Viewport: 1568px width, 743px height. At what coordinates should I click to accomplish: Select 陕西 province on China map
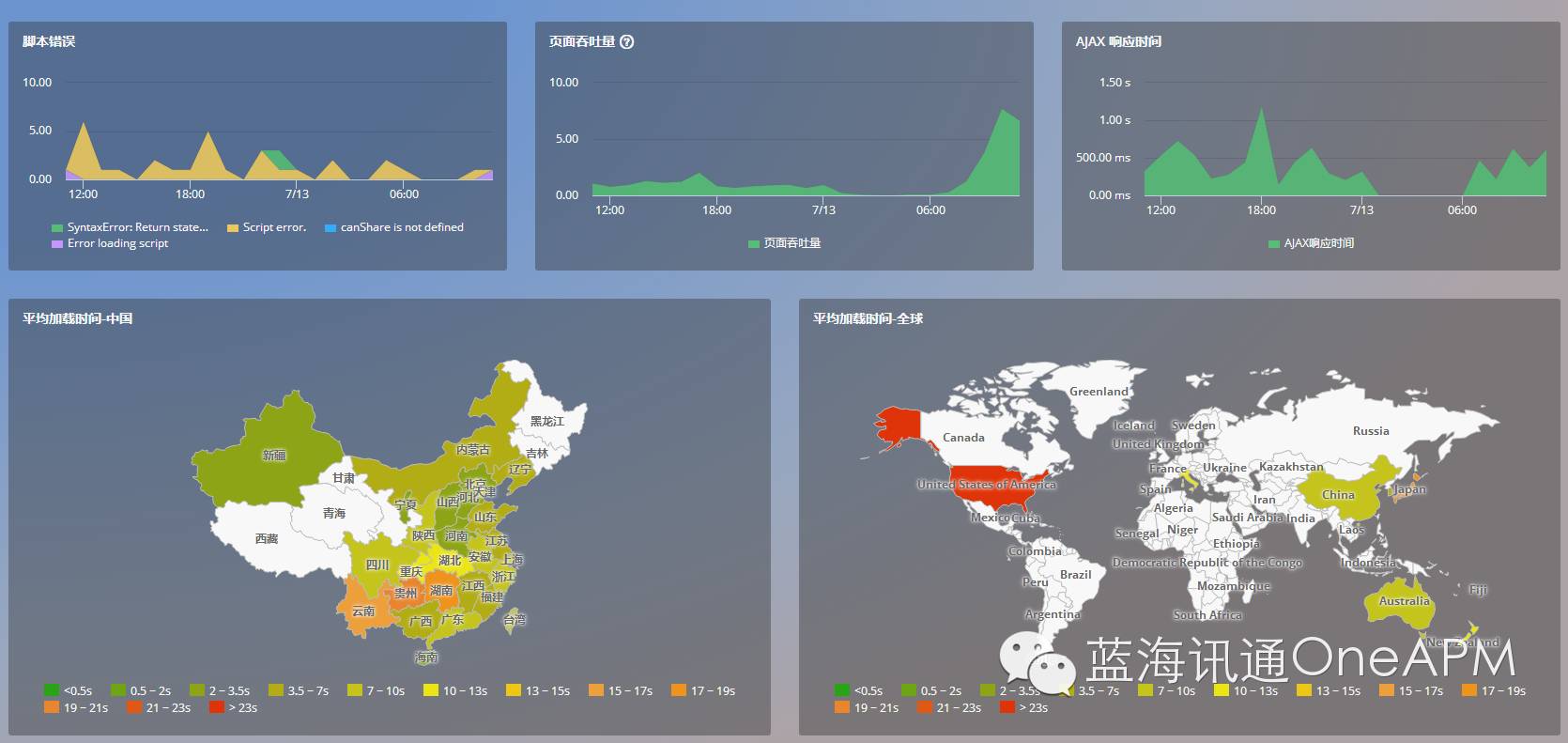coord(423,534)
